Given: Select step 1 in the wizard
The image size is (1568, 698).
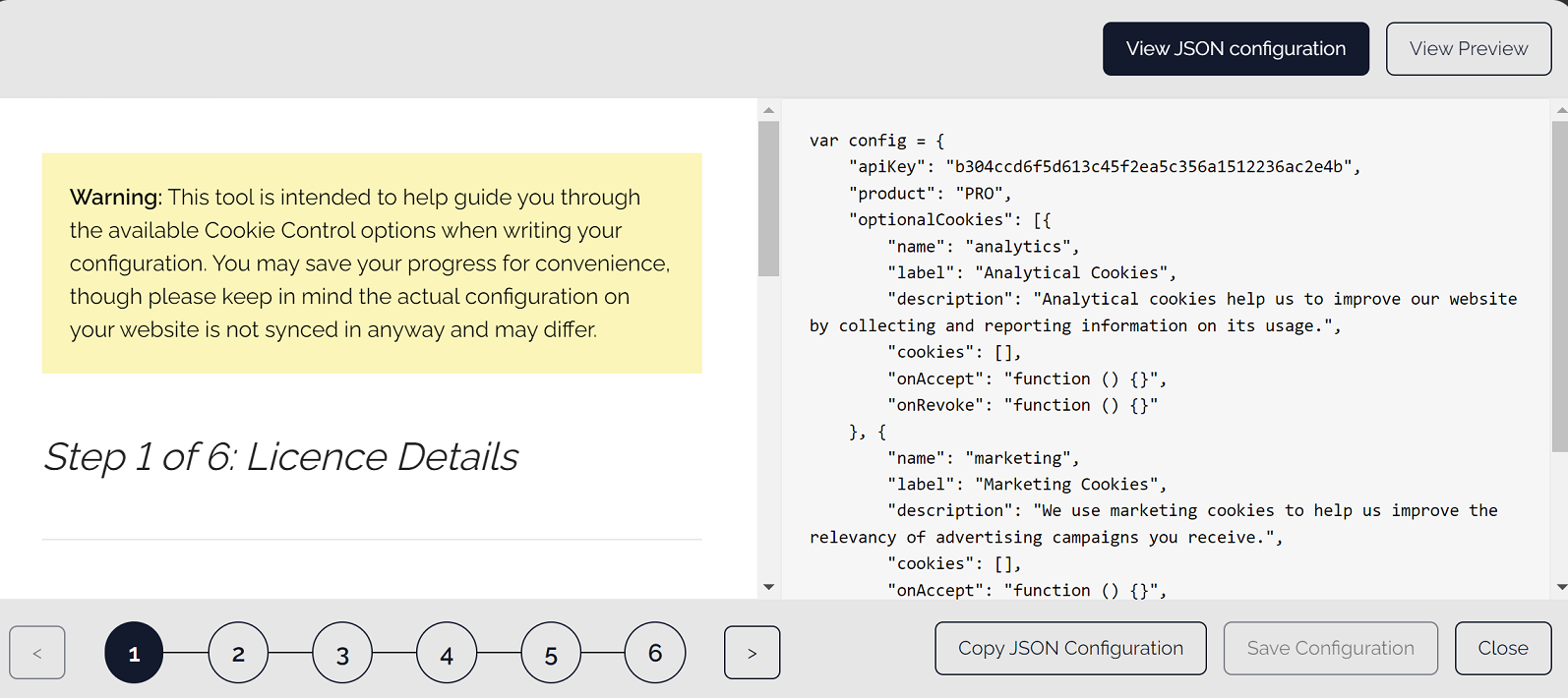Looking at the screenshot, I should pyautogui.click(x=134, y=653).
